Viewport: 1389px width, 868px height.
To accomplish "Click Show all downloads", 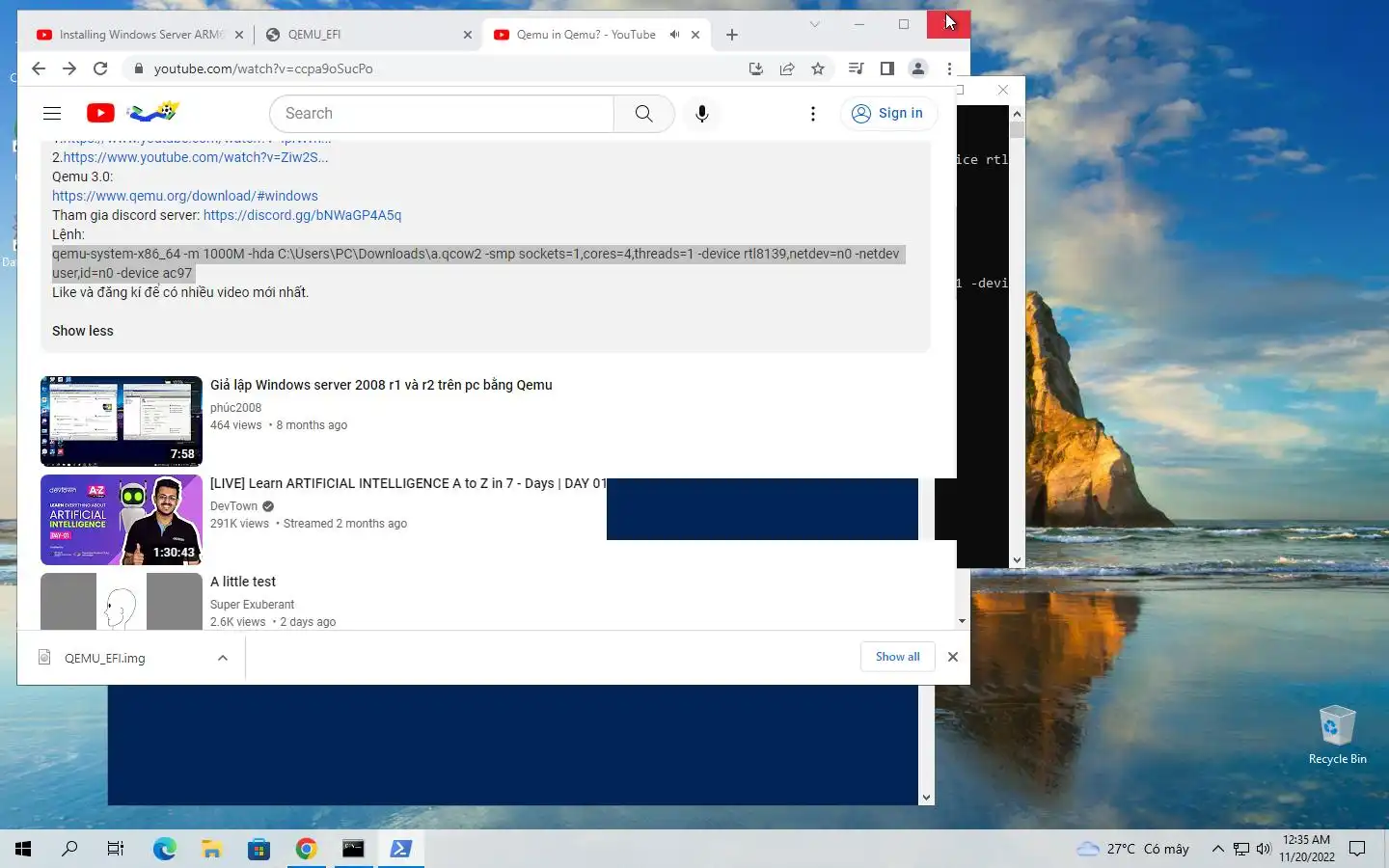I will click(x=898, y=657).
